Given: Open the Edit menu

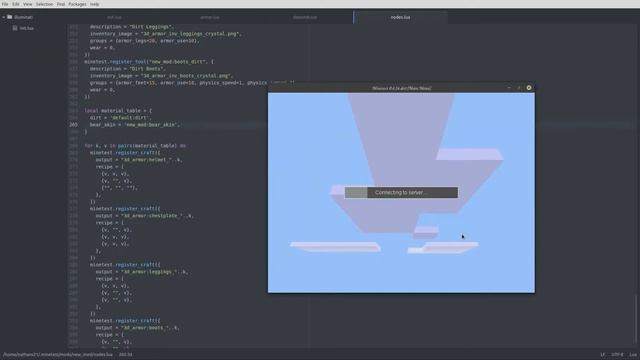Looking at the screenshot, I should click(x=16, y=4).
